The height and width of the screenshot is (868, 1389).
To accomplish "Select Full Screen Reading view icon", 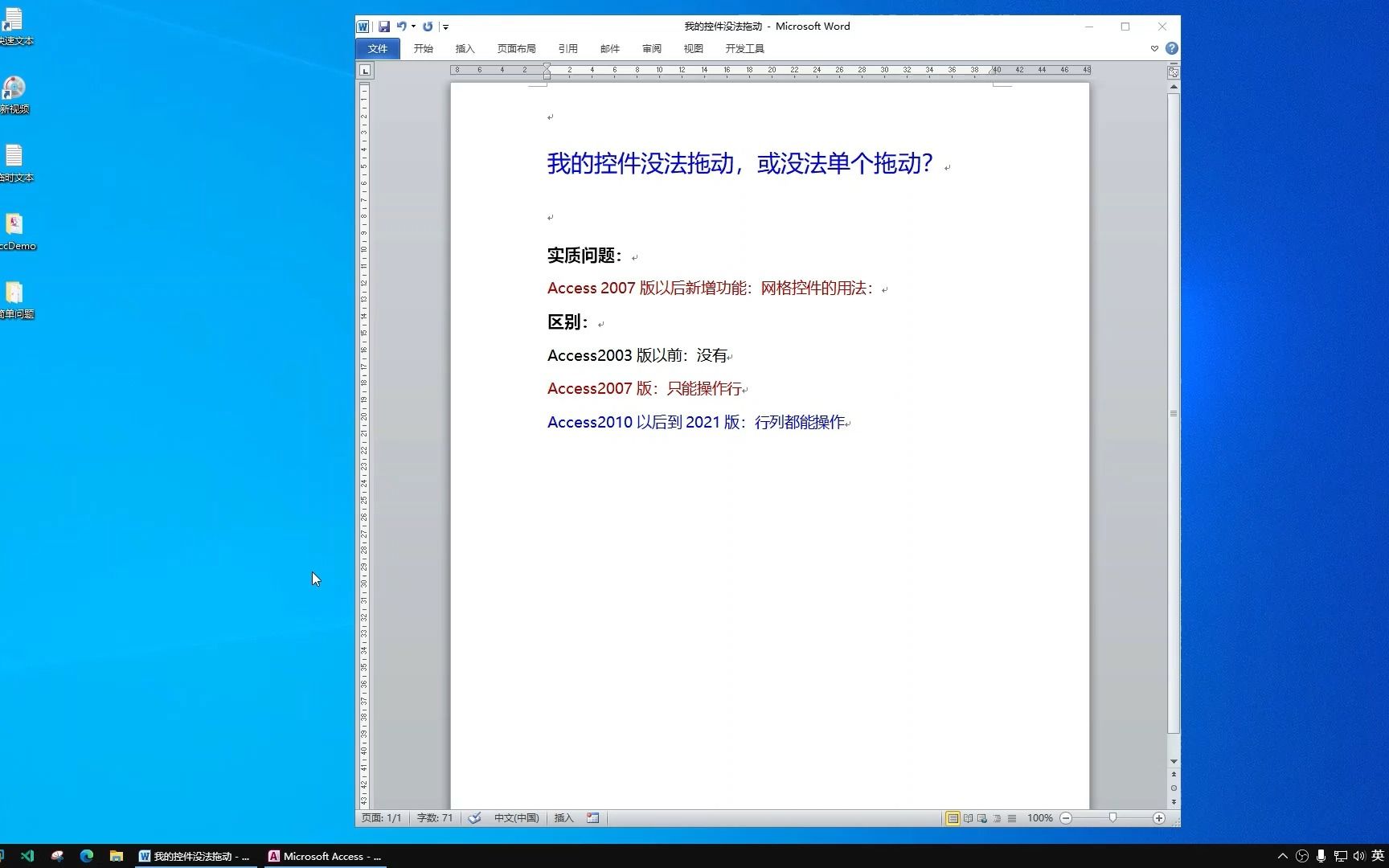I will click(968, 817).
